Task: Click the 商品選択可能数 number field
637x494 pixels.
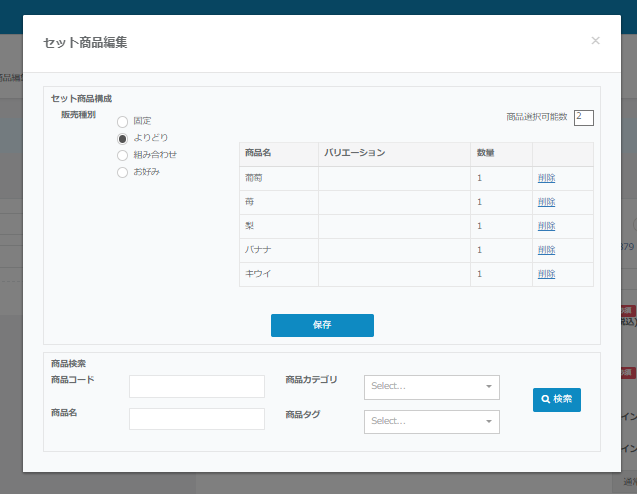Action: (x=584, y=118)
